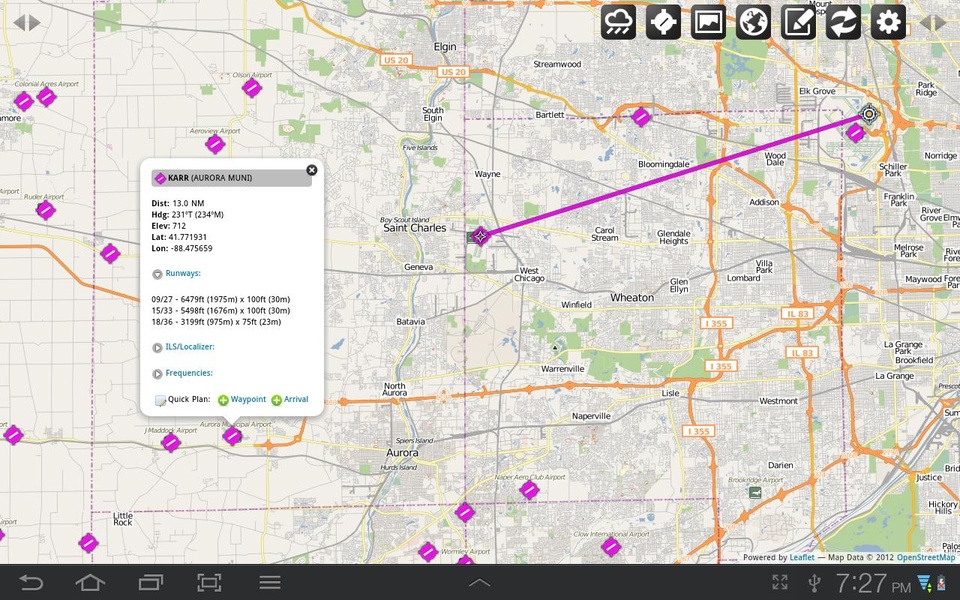
Task: Close the KARR airport popup
Action: tap(312, 170)
